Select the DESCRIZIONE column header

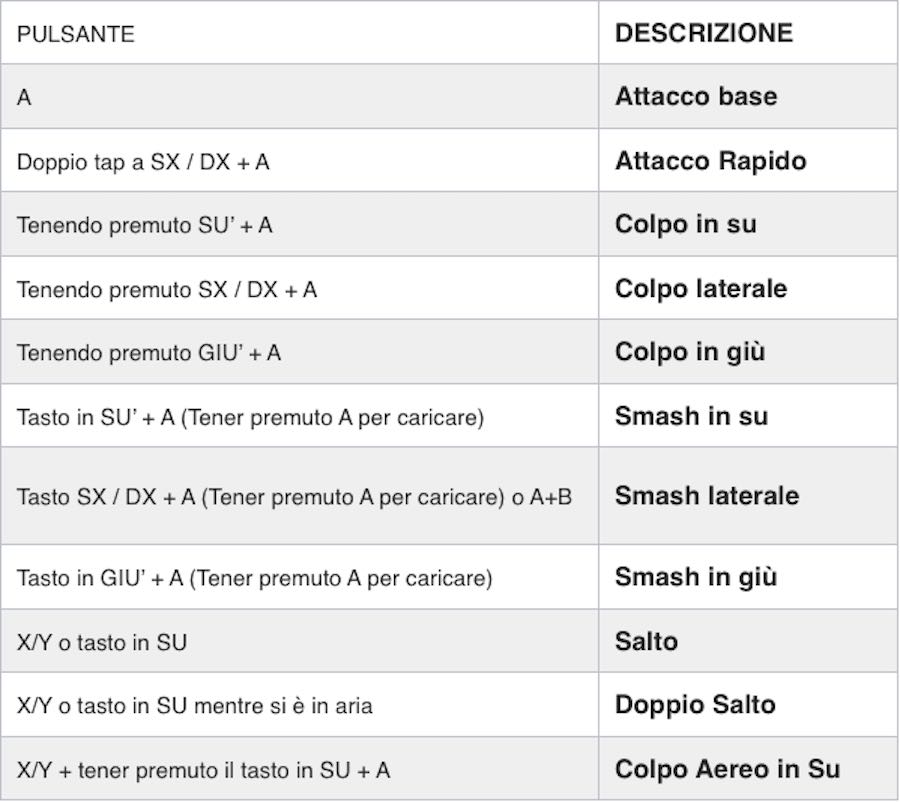748,33
